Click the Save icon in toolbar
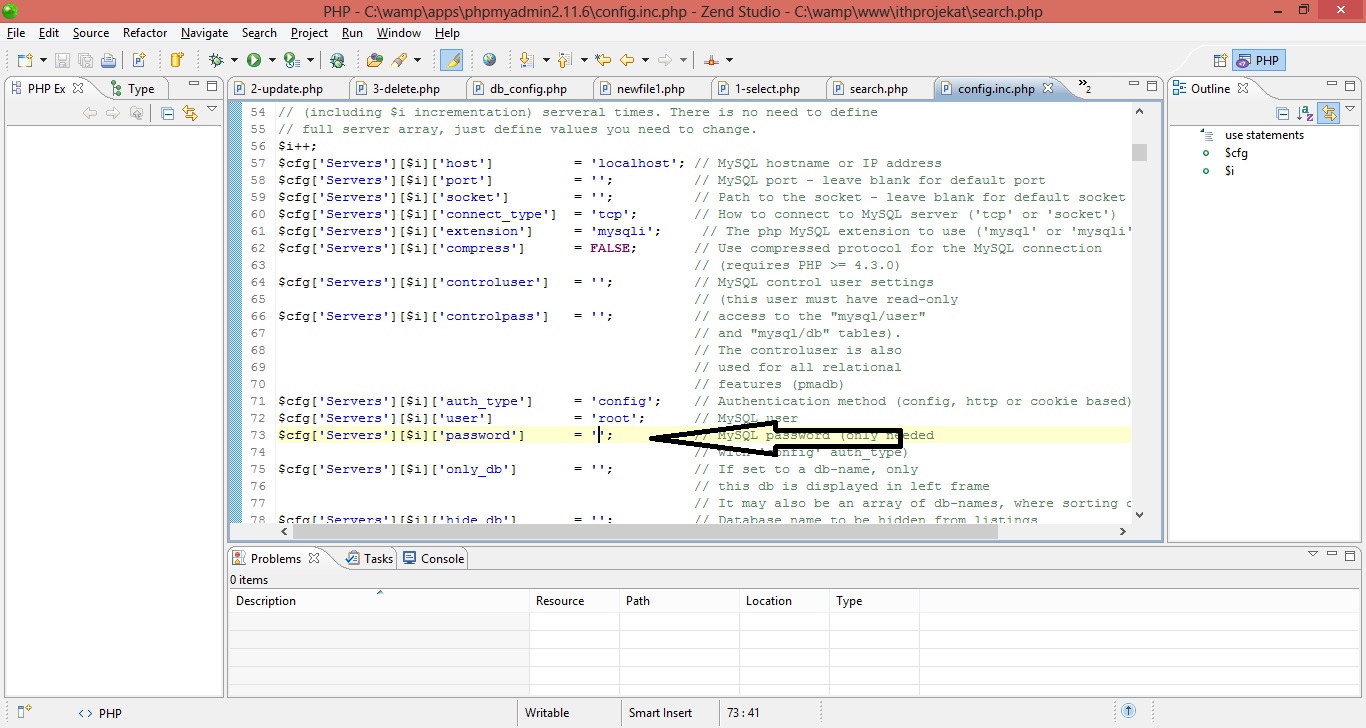The image size is (1366, 728). pyautogui.click(x=62, y=60)
